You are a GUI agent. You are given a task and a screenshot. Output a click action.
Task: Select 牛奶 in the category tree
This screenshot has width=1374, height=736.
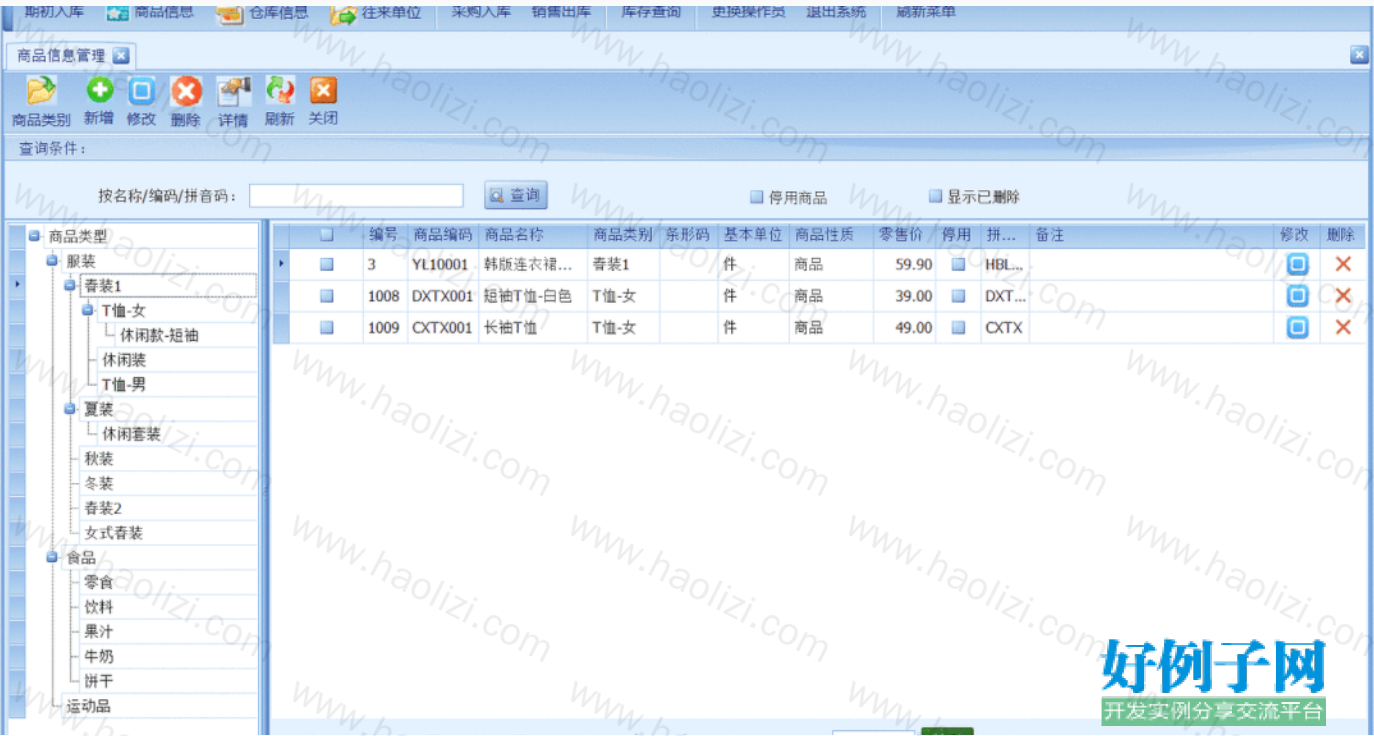point(99,657)
